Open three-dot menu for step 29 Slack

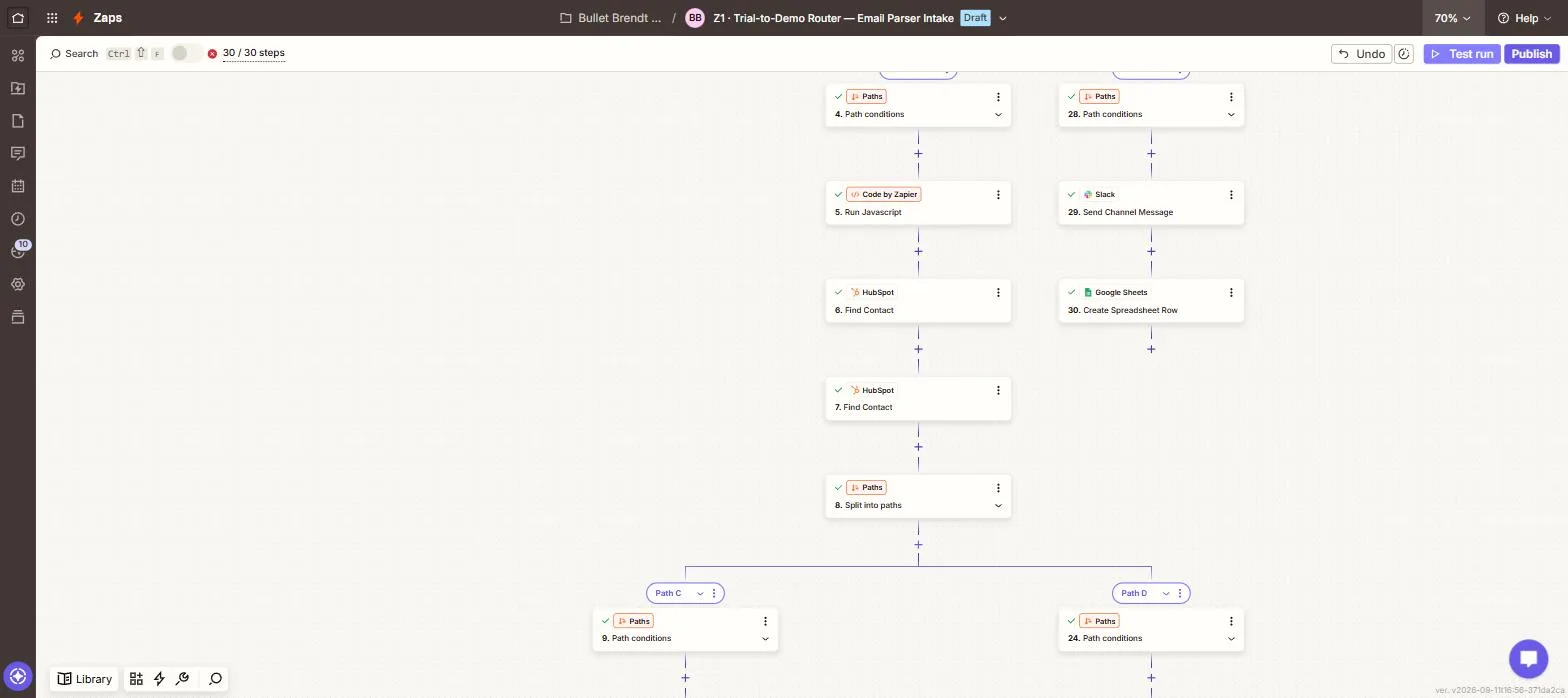(x=1231, y=195)
